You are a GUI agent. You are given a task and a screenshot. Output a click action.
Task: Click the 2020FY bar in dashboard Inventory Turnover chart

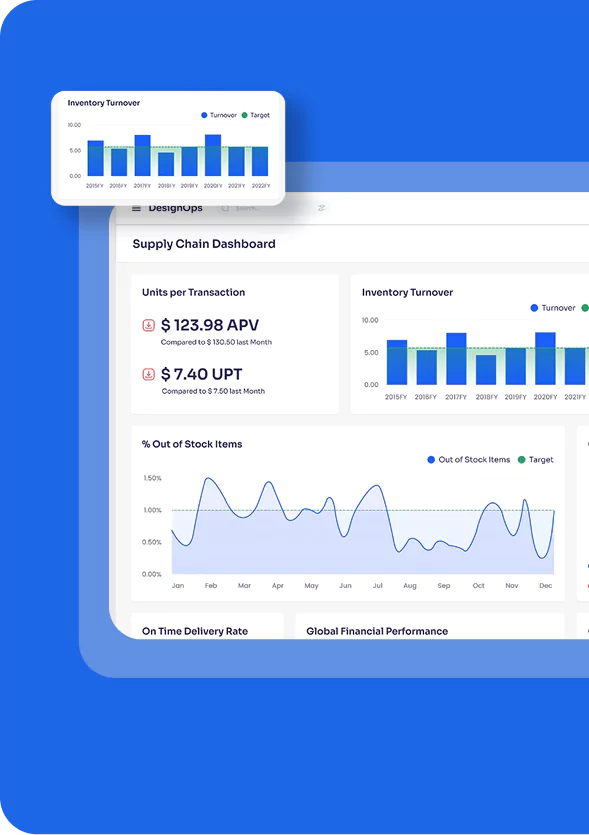point(545,358)
